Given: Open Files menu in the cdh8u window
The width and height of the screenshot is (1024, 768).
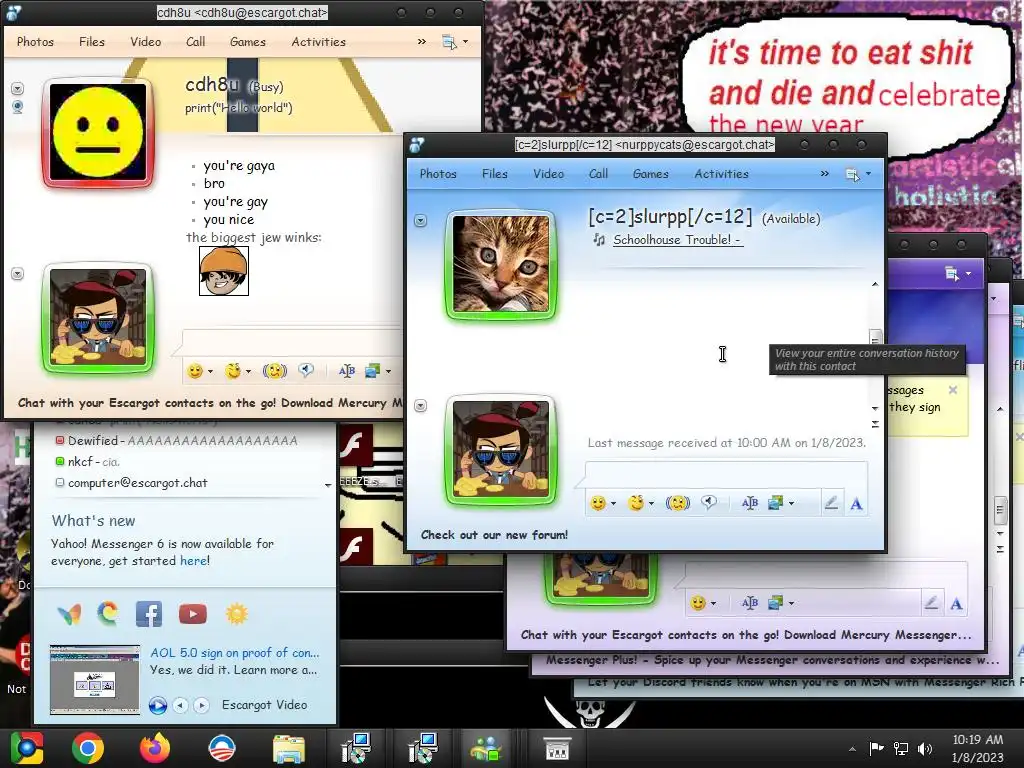Looking at the screenshot, I should pyautogui.click(x=91, y=42).
